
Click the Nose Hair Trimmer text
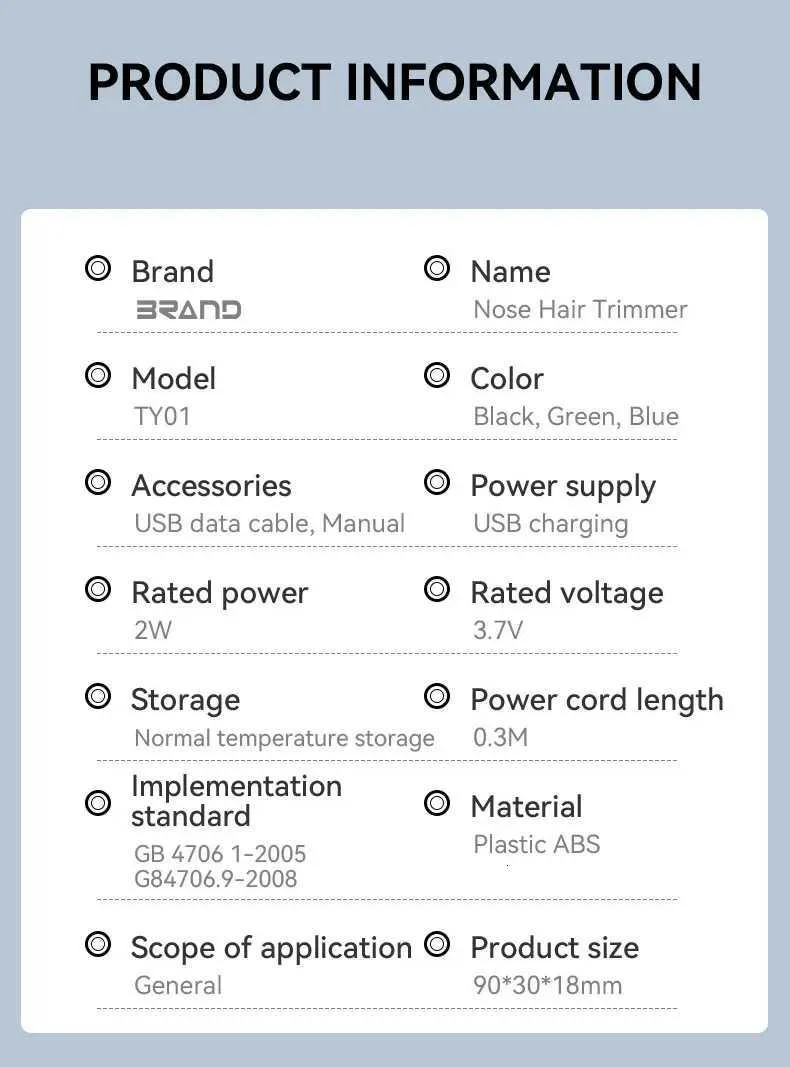(x=580, y=310)
